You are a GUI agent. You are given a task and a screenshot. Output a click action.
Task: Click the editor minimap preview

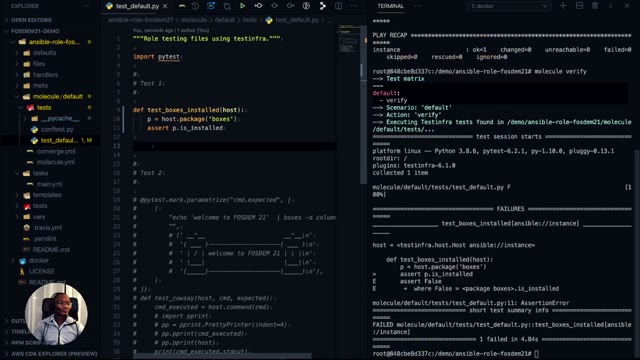(349, 40)
